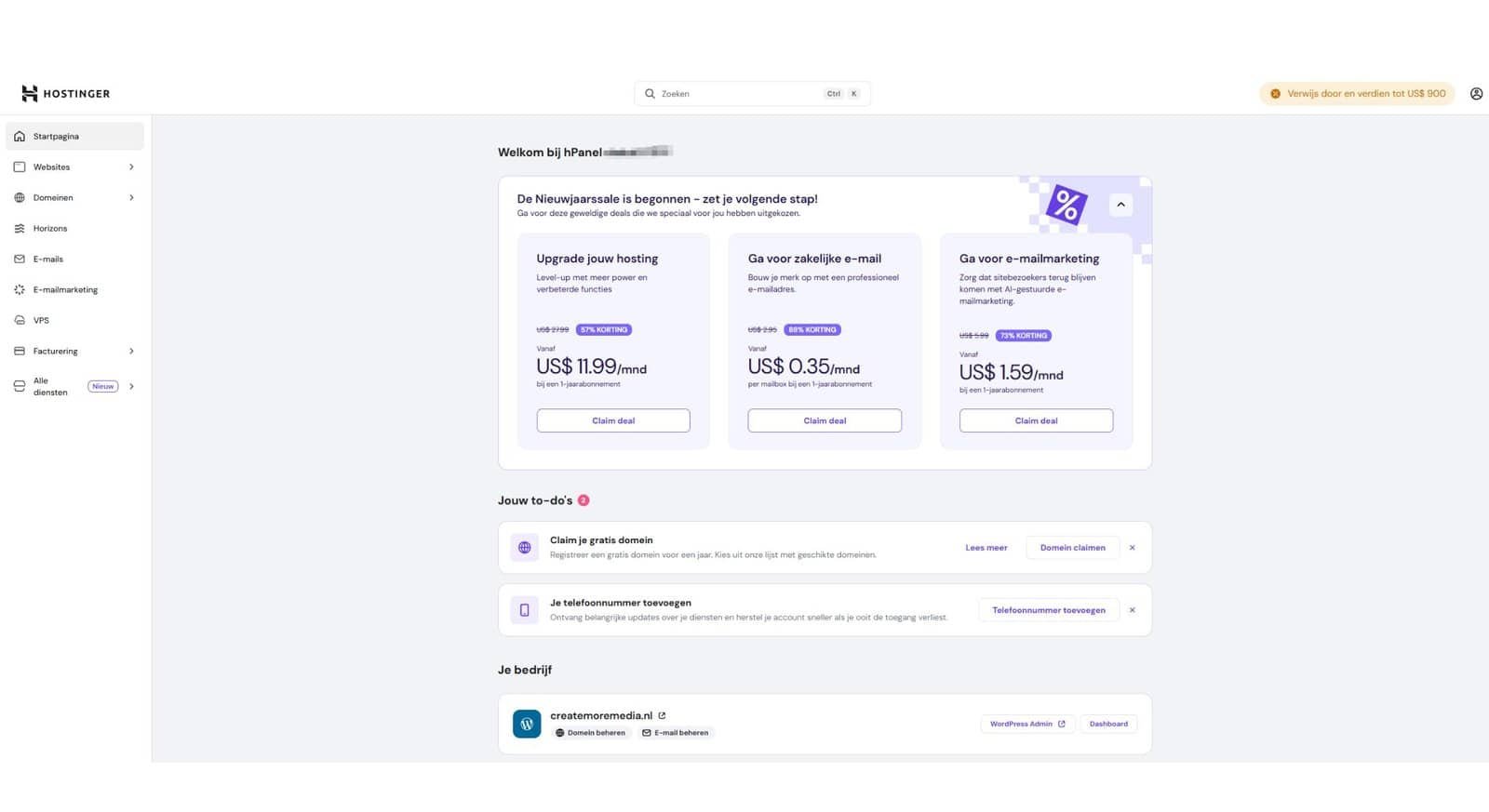Click the Facturering card icon

point(20,352)
